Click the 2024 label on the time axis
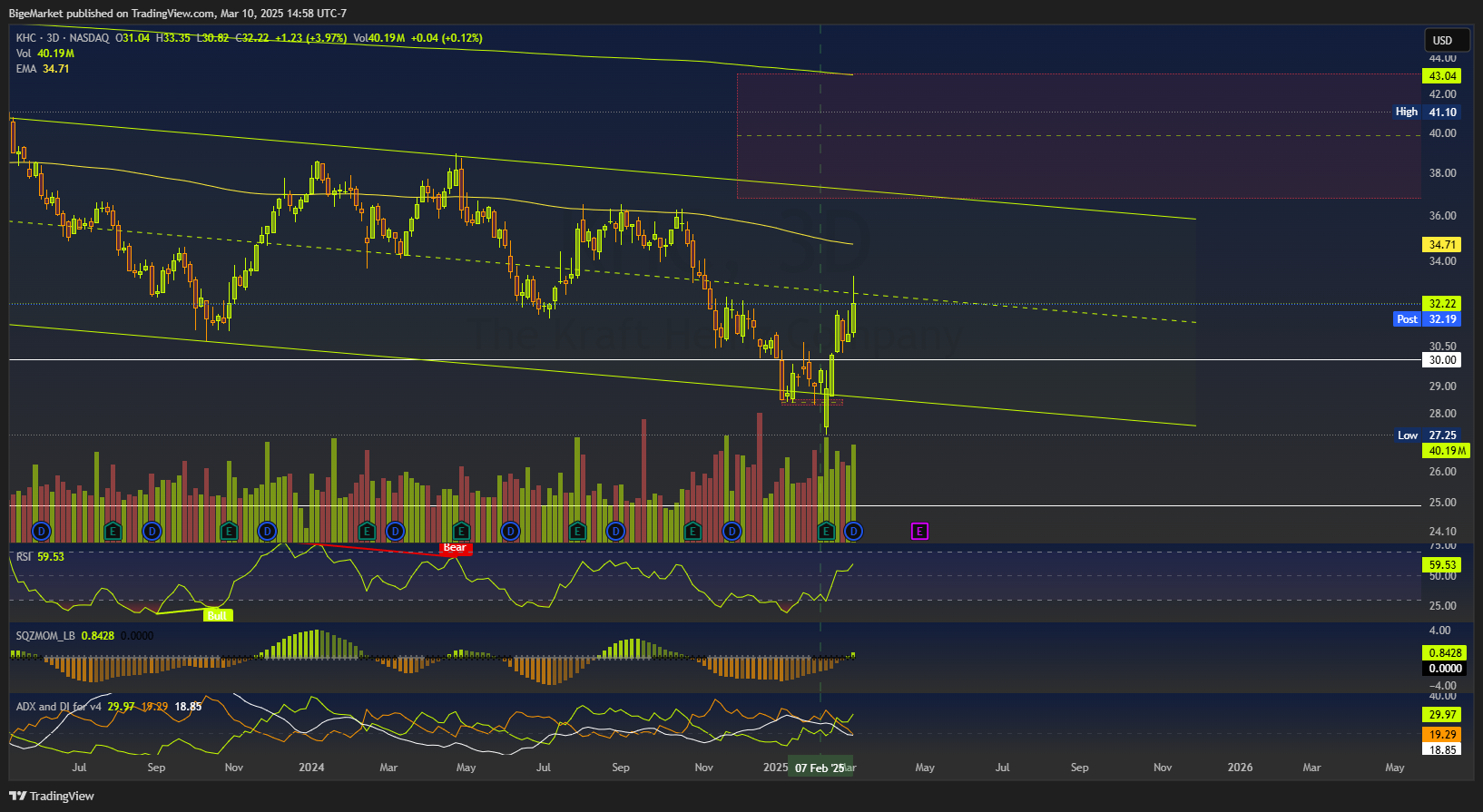 point(311,768)
